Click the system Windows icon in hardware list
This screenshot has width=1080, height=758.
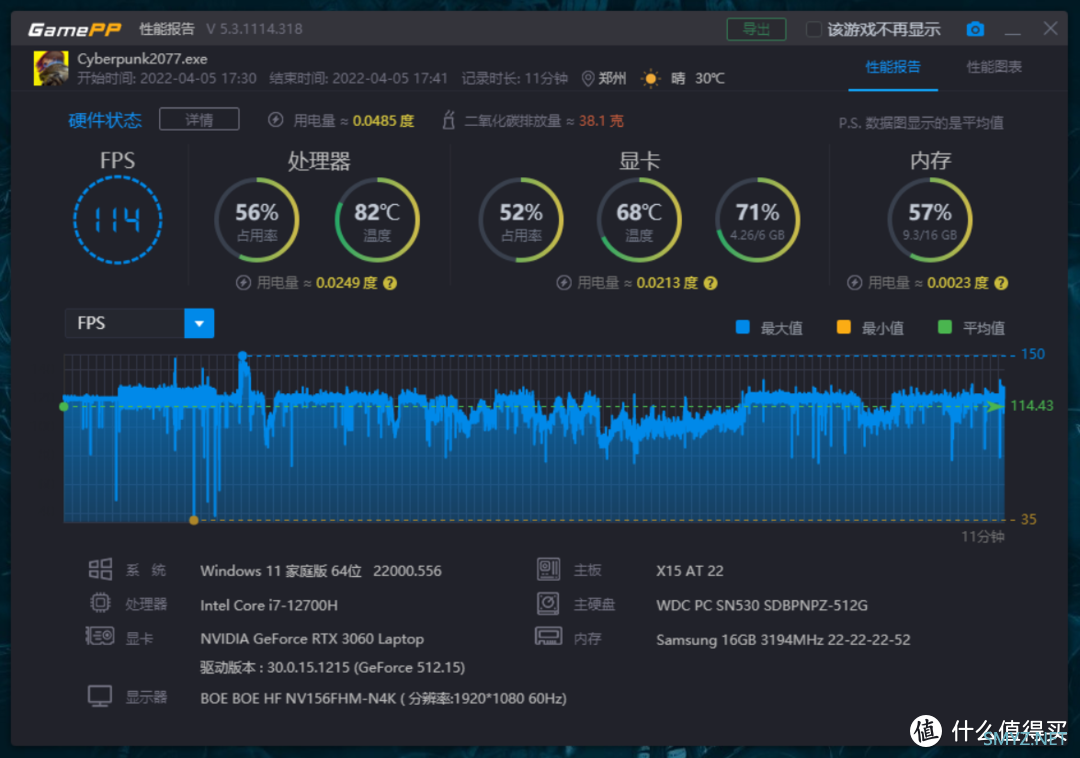coord(101,569)
